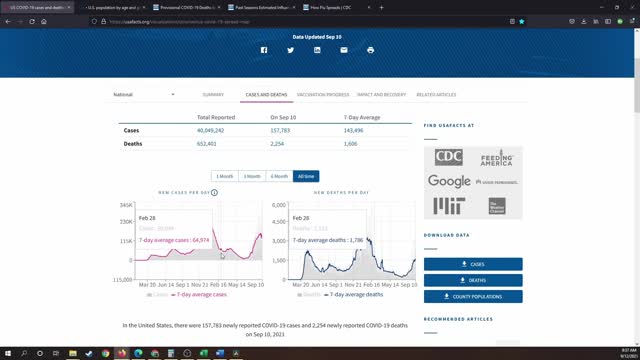Switch to the Vaccination Progress tab
Viewport: 640px width, 360px height.
coord(323,95)
